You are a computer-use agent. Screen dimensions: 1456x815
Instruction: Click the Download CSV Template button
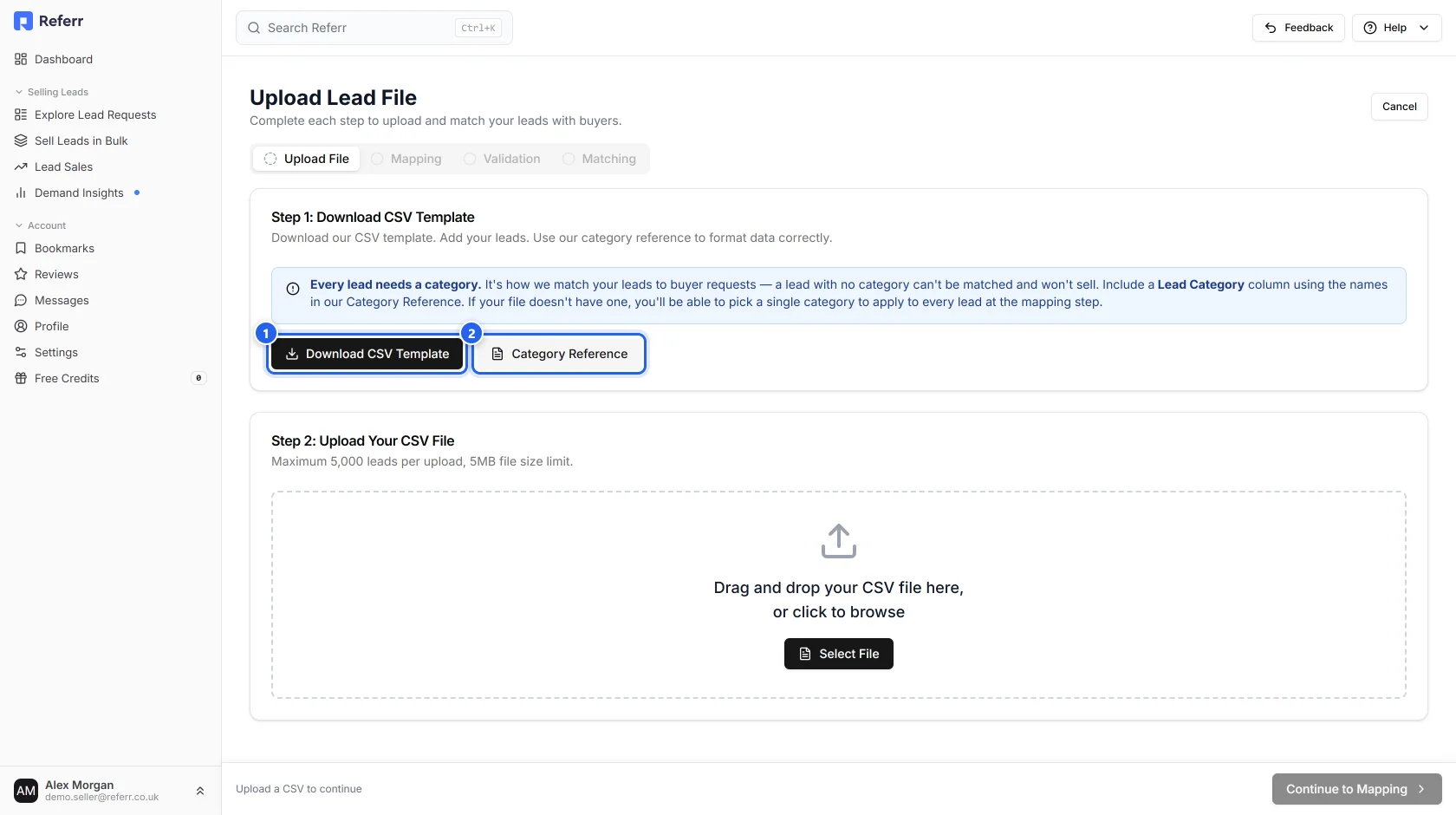tap(367, 354)
